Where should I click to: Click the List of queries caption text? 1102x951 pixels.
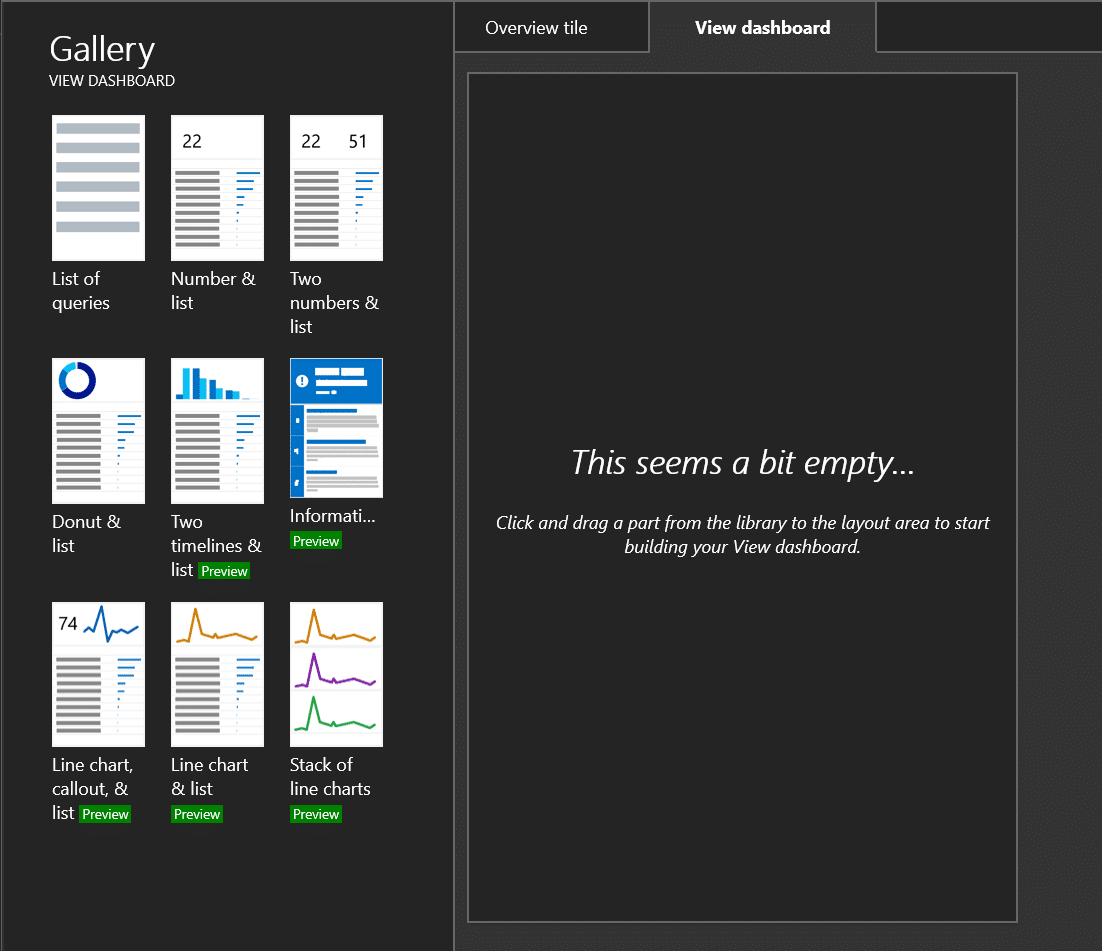pyautogui.click(x=81, y=290)
